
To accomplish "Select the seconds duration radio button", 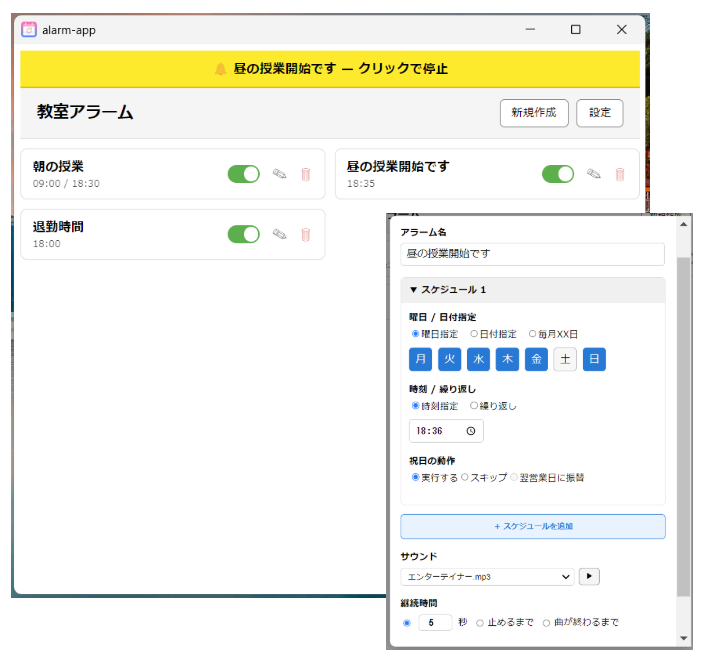I will point(407,623).
